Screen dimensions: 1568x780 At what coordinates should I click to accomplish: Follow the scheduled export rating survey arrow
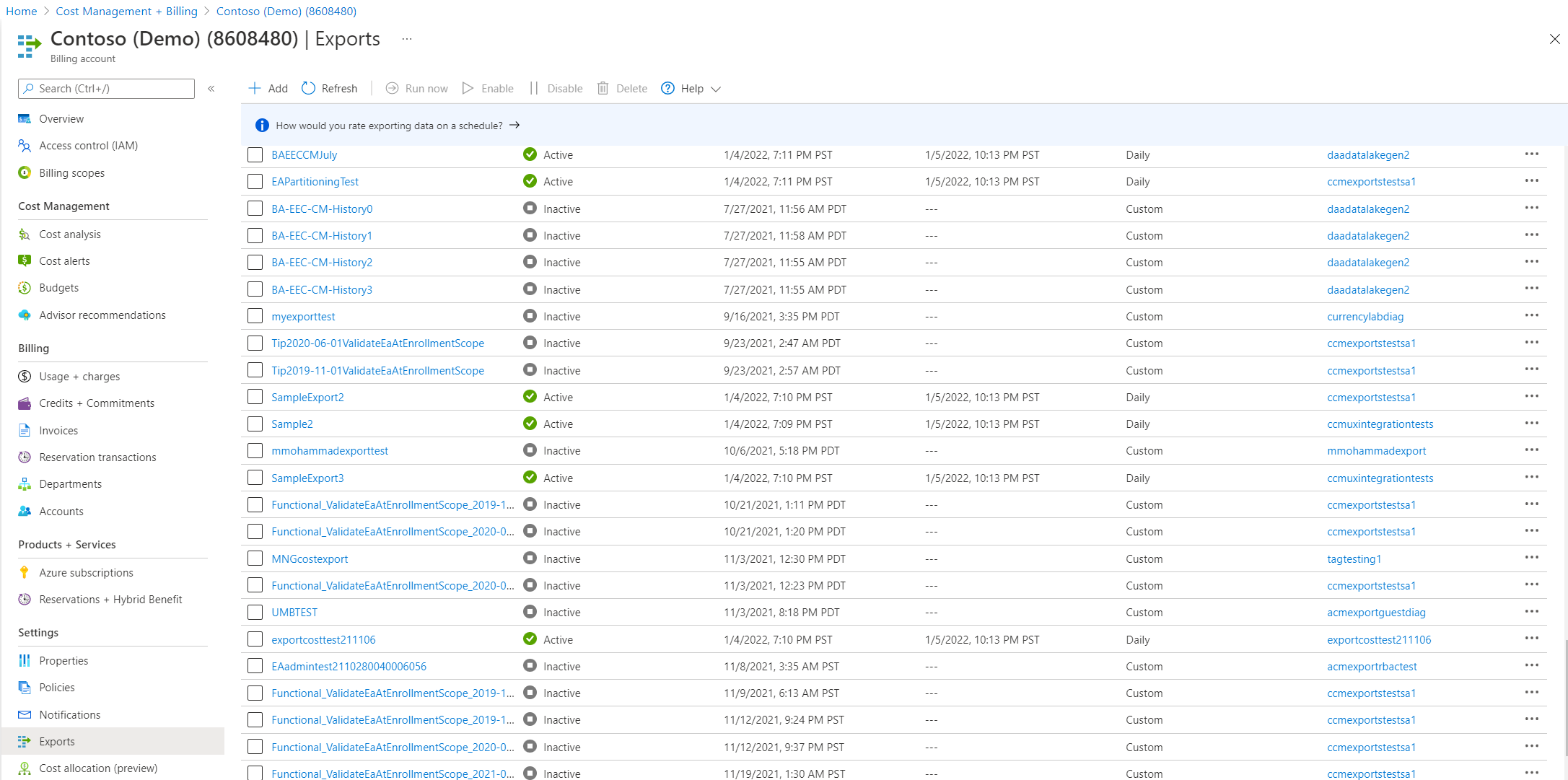click(514, 125)
